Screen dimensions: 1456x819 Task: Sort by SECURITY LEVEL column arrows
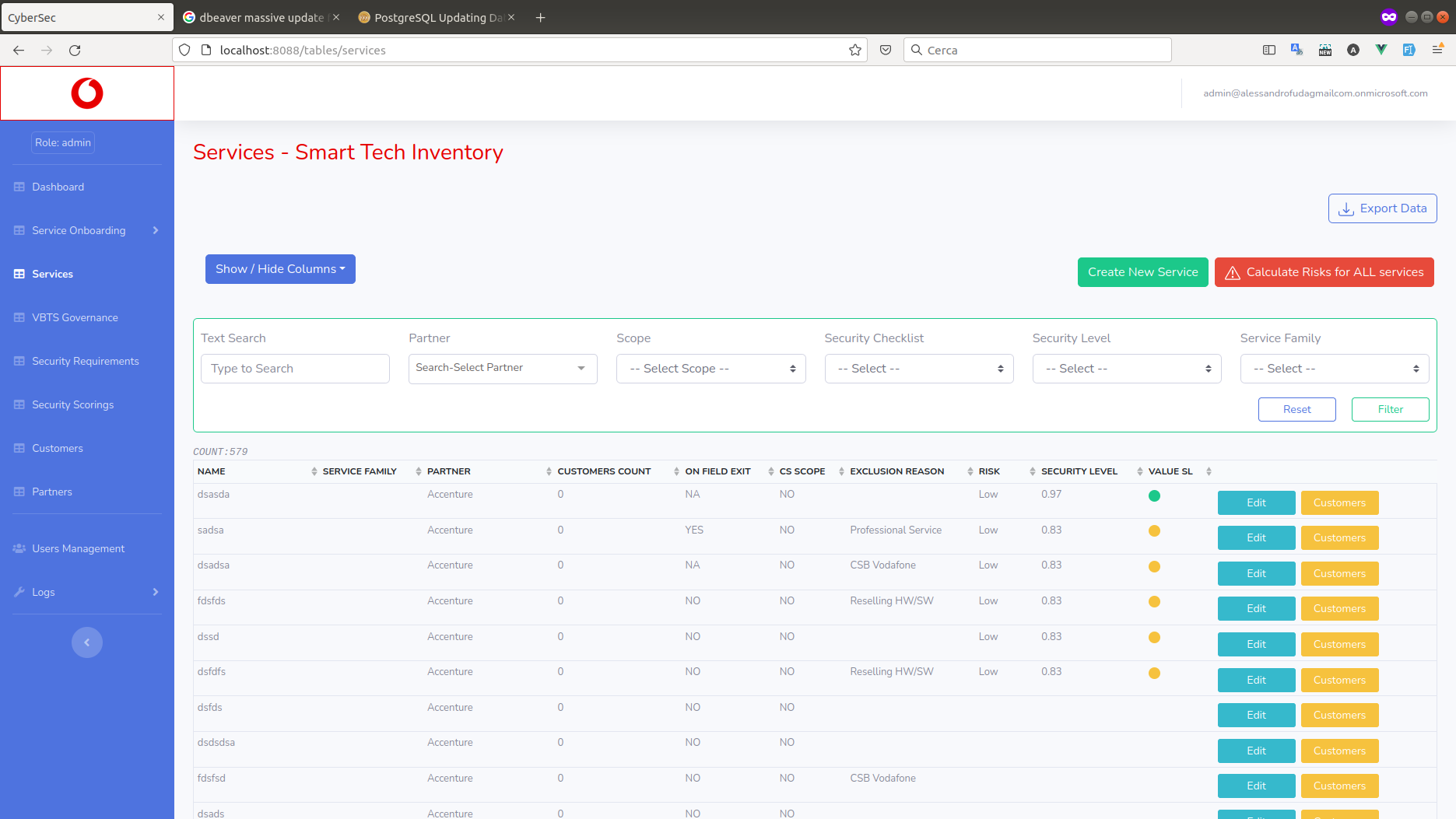(x=1140, y=471)
